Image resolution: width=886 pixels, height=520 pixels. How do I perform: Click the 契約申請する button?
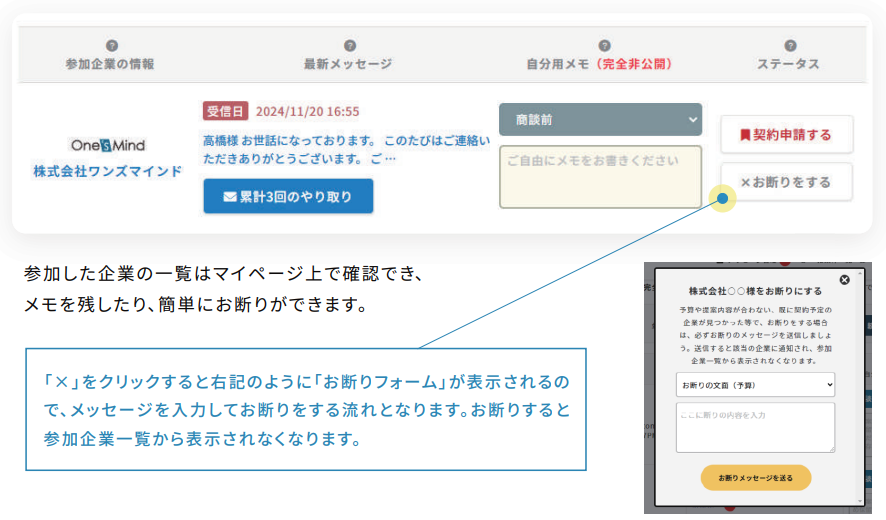coord(786,134)
